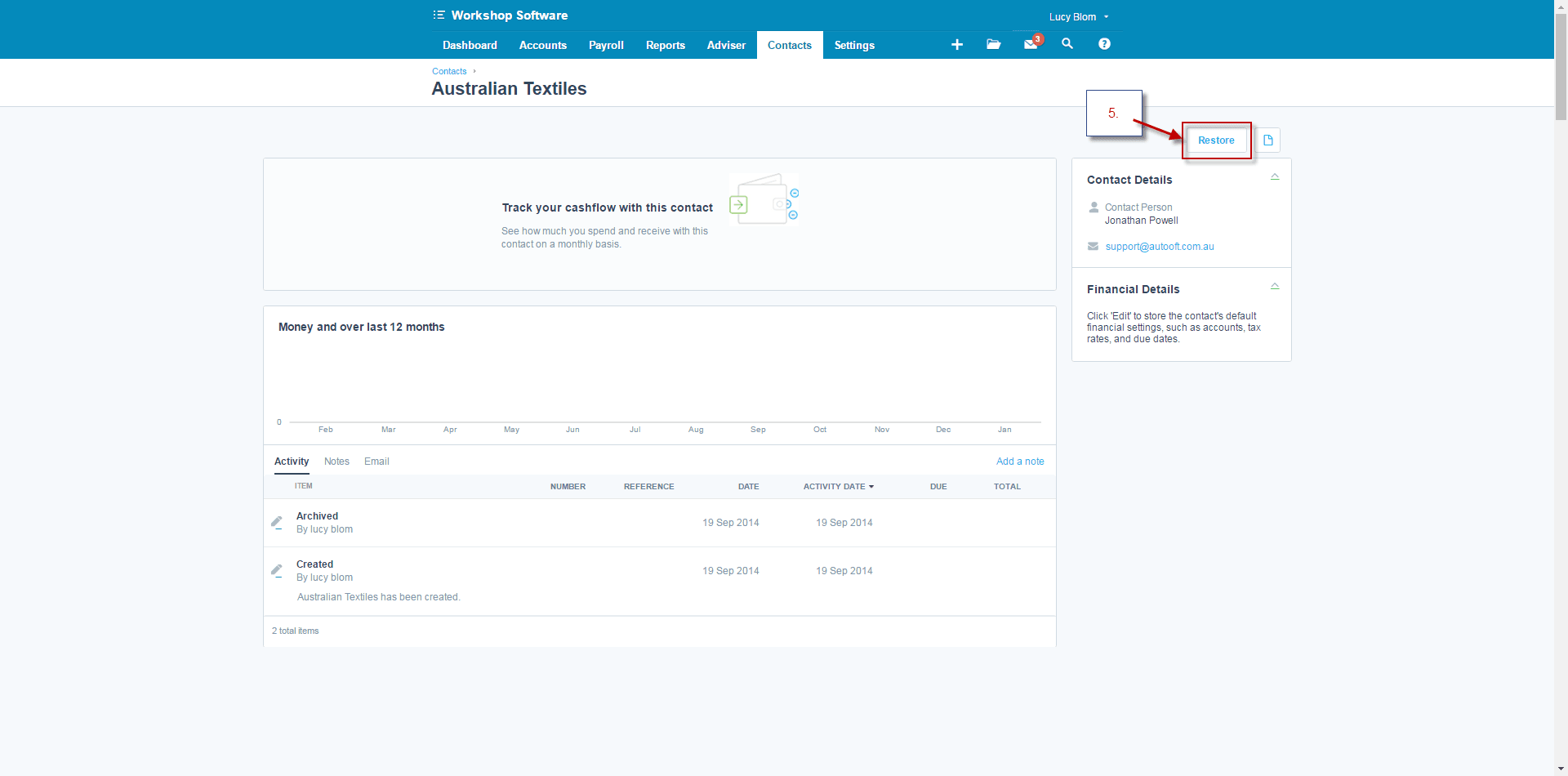The height and width of the screenshot is (776, 1568).
Task: Sort by Activity Date column arrow
Action: [871, 487]
